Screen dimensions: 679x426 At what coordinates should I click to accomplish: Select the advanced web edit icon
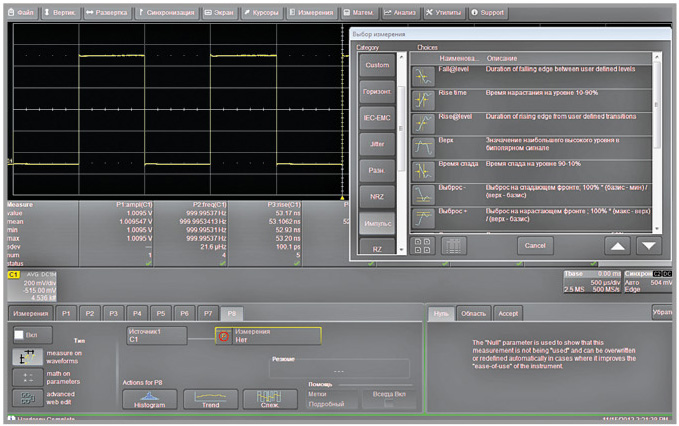tap(26, 398)
